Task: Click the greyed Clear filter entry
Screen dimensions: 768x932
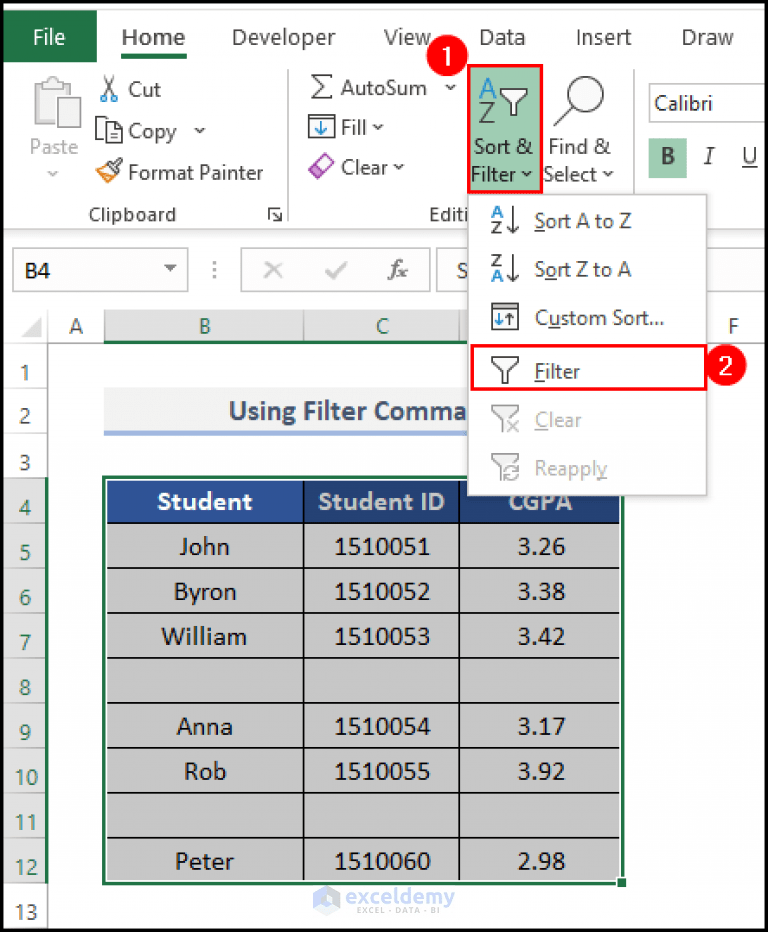Action: (x=587, y=420)
